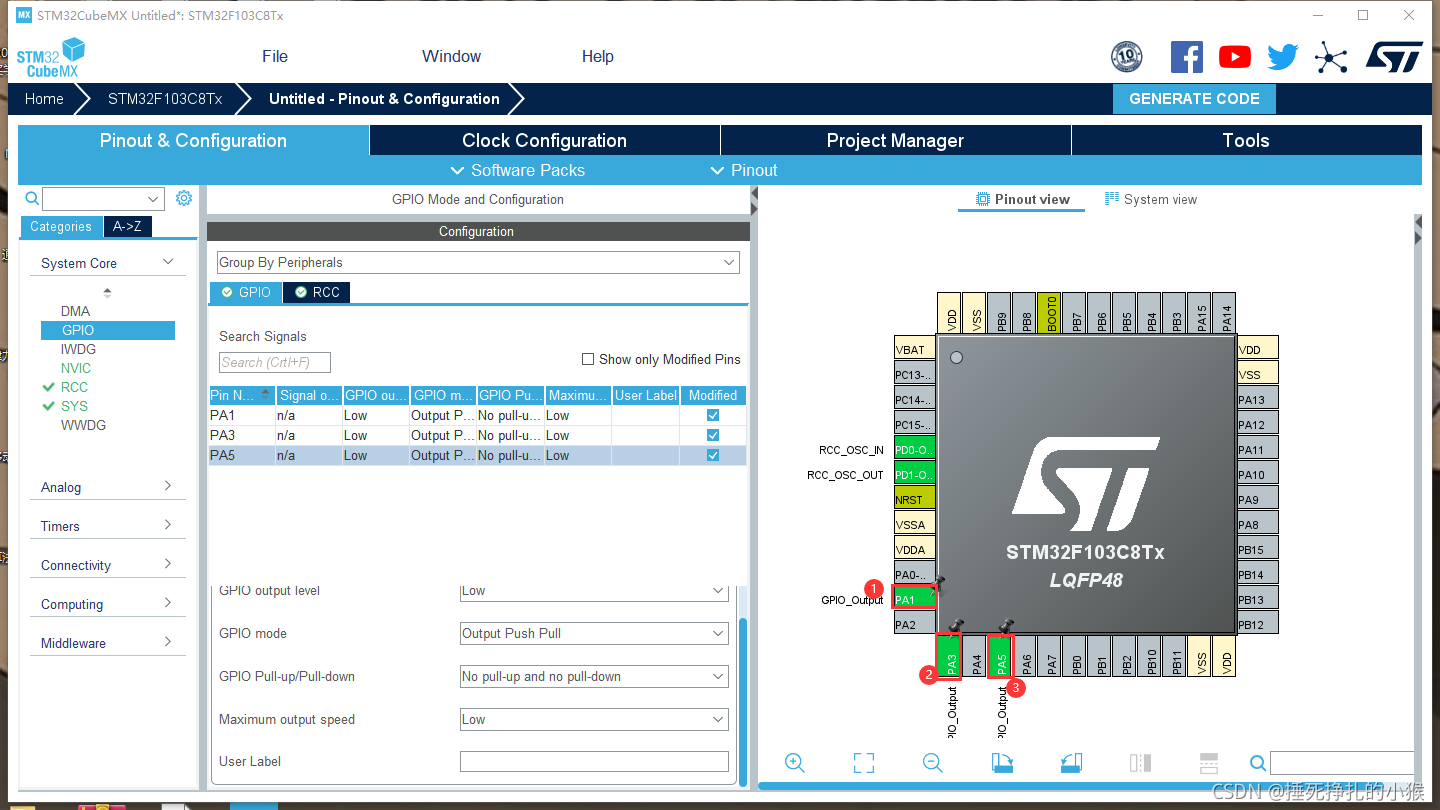This screenshot has width=1440, height=810.
Task: Select pin PB12 on the chip
Action: pyautogui.click(x=1257, y=624)
